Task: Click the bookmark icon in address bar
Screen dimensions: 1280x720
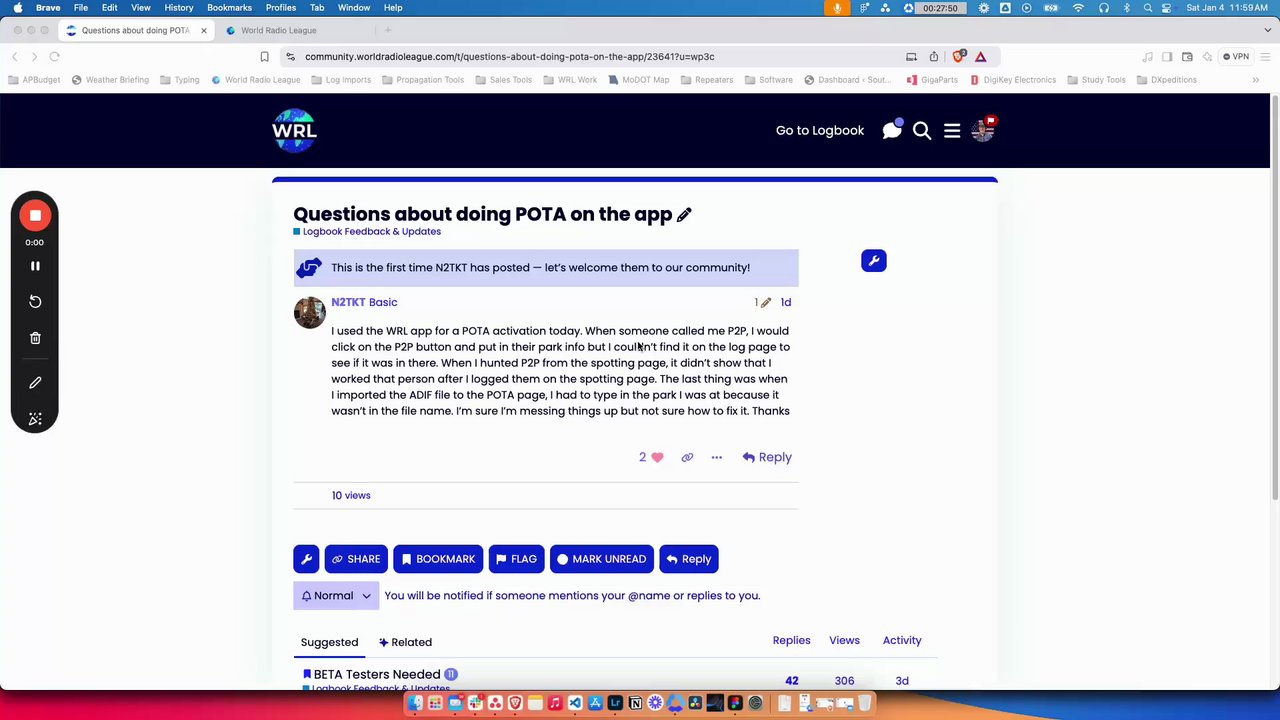Action: 264,56
